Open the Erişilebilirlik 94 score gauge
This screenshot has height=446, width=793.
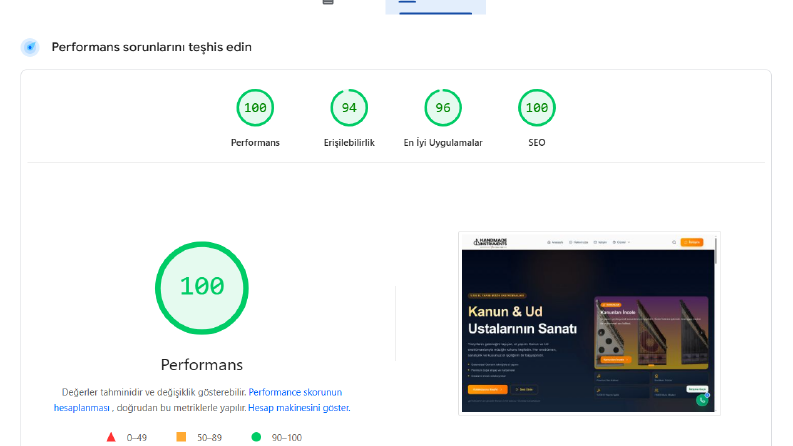(x=349, y=108)
